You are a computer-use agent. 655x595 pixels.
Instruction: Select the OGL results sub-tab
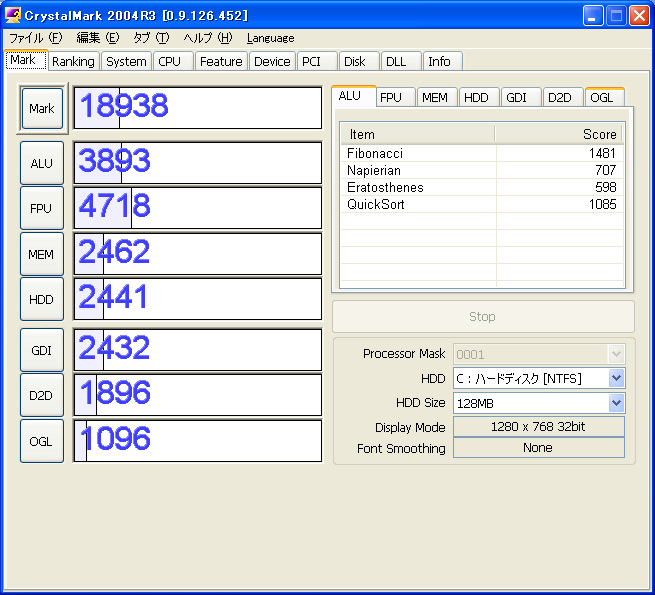[604, 97]
